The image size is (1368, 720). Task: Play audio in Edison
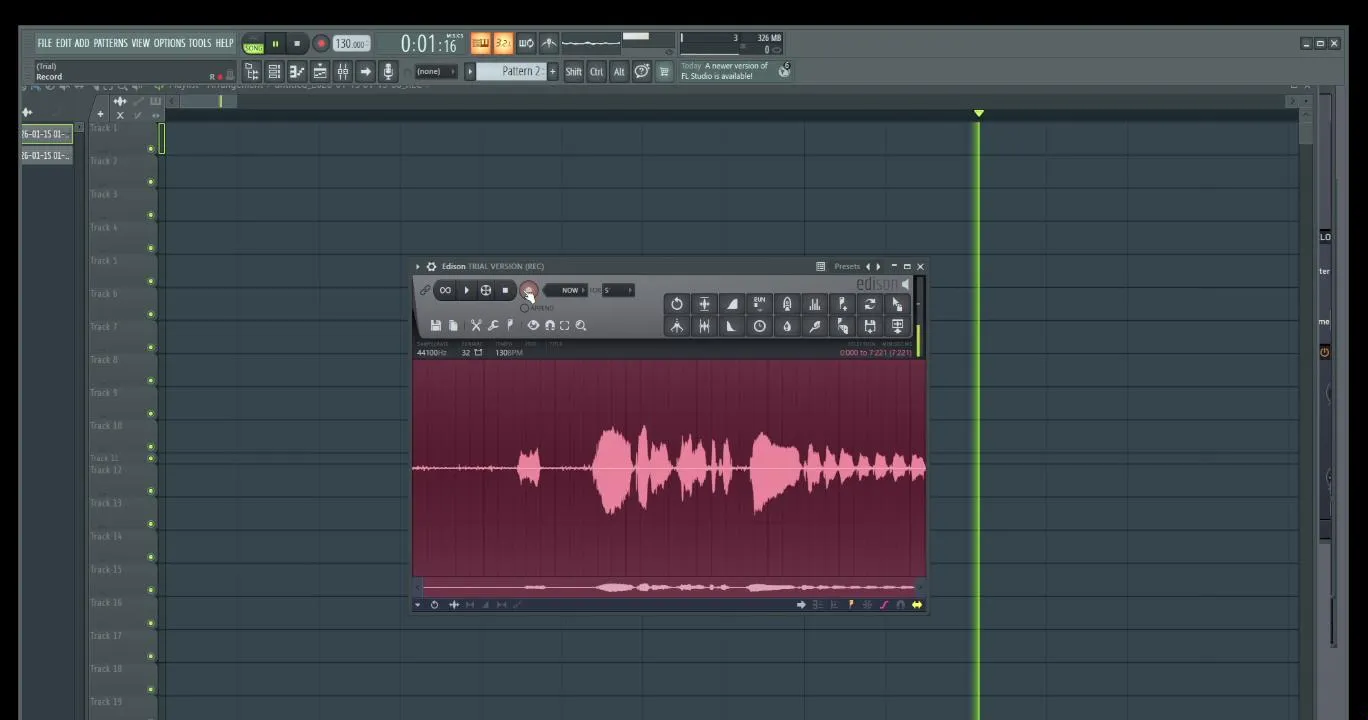[x=466, y=290]
